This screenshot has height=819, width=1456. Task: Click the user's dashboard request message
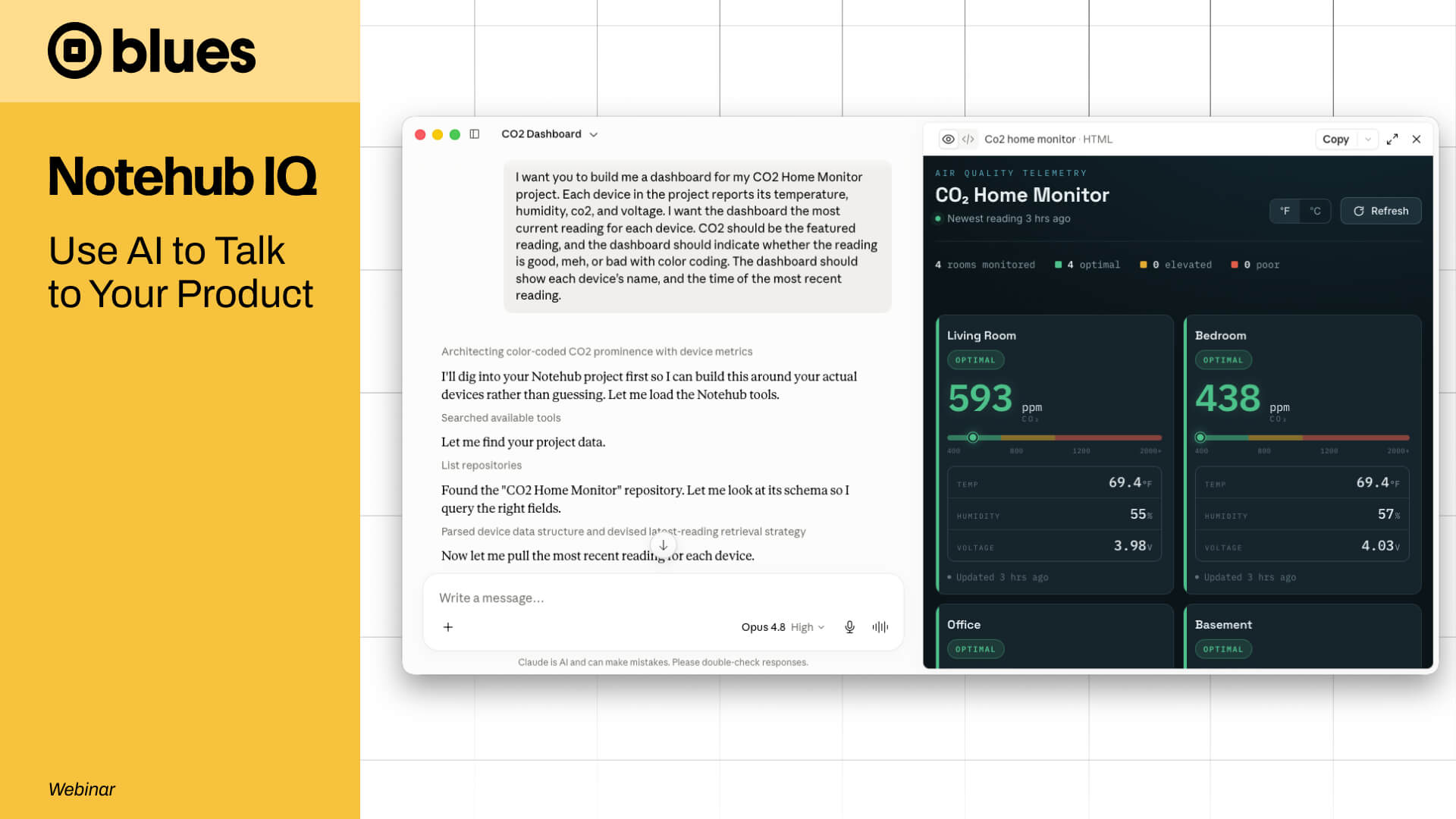pyautogui.click(x=697, y=237)
